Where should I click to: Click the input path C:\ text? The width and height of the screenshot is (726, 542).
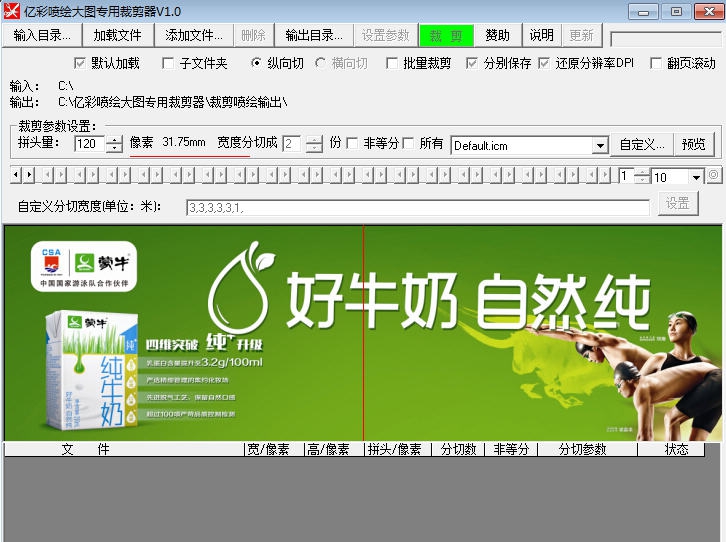click(66, 86)
